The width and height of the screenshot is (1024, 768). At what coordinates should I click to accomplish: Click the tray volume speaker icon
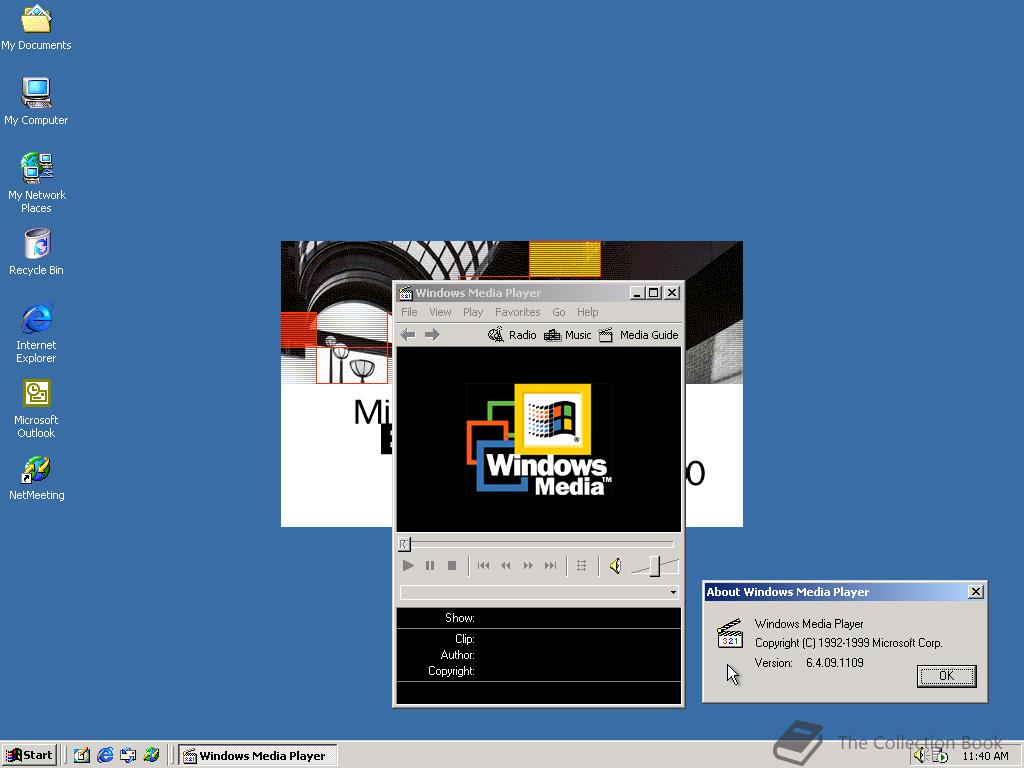pyautogui.click(x=920, y=756)
